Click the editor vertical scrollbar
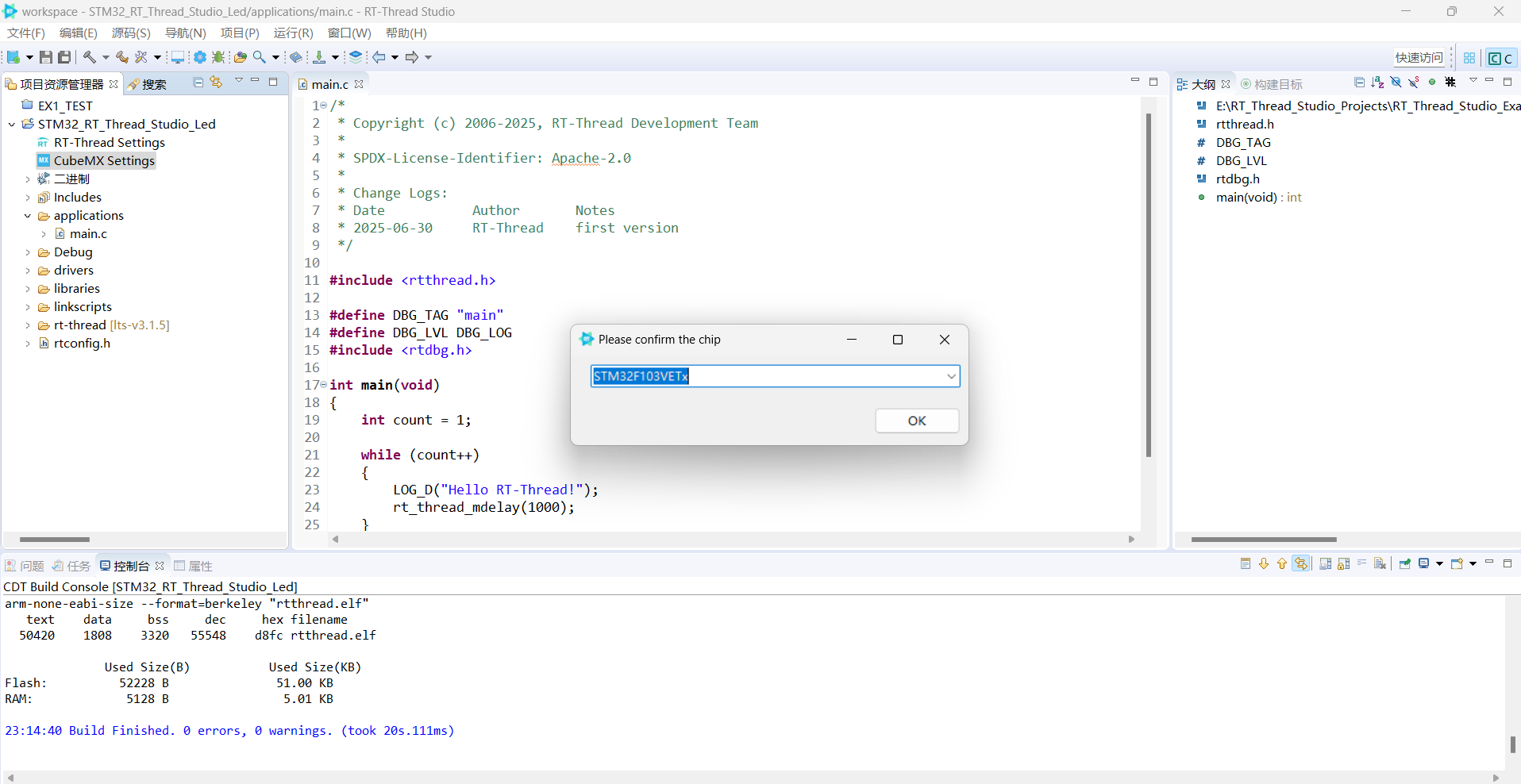Viewport: 1521px width, 784px height. 1148,286
